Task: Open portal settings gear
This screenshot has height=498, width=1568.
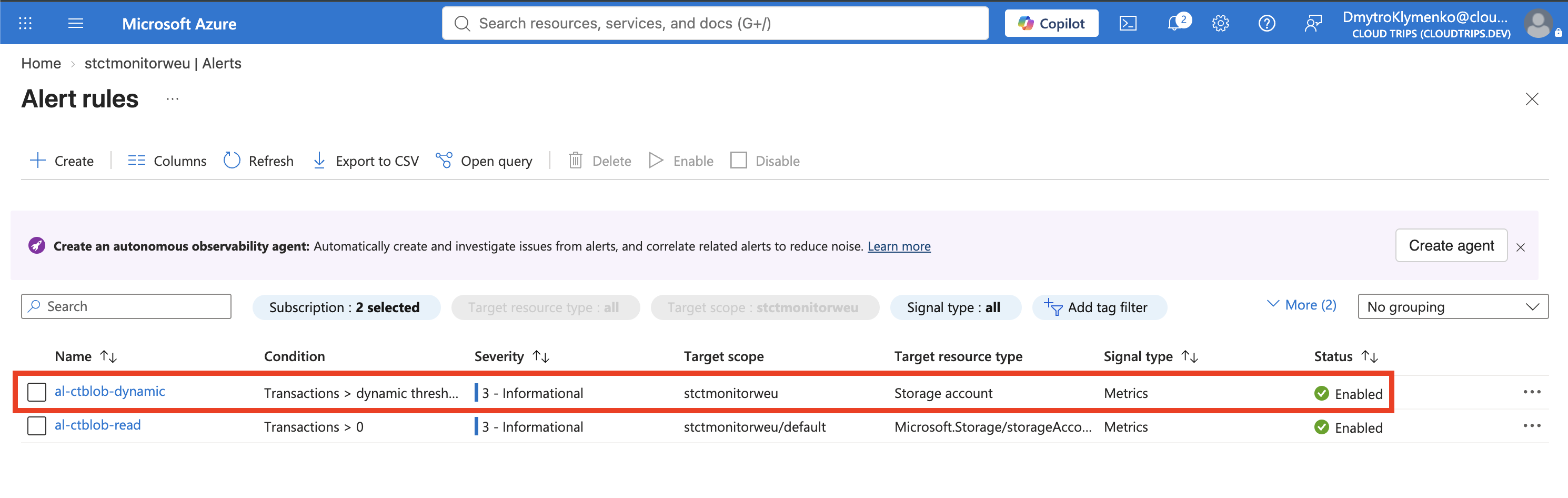Action: tap(1220, 23)
